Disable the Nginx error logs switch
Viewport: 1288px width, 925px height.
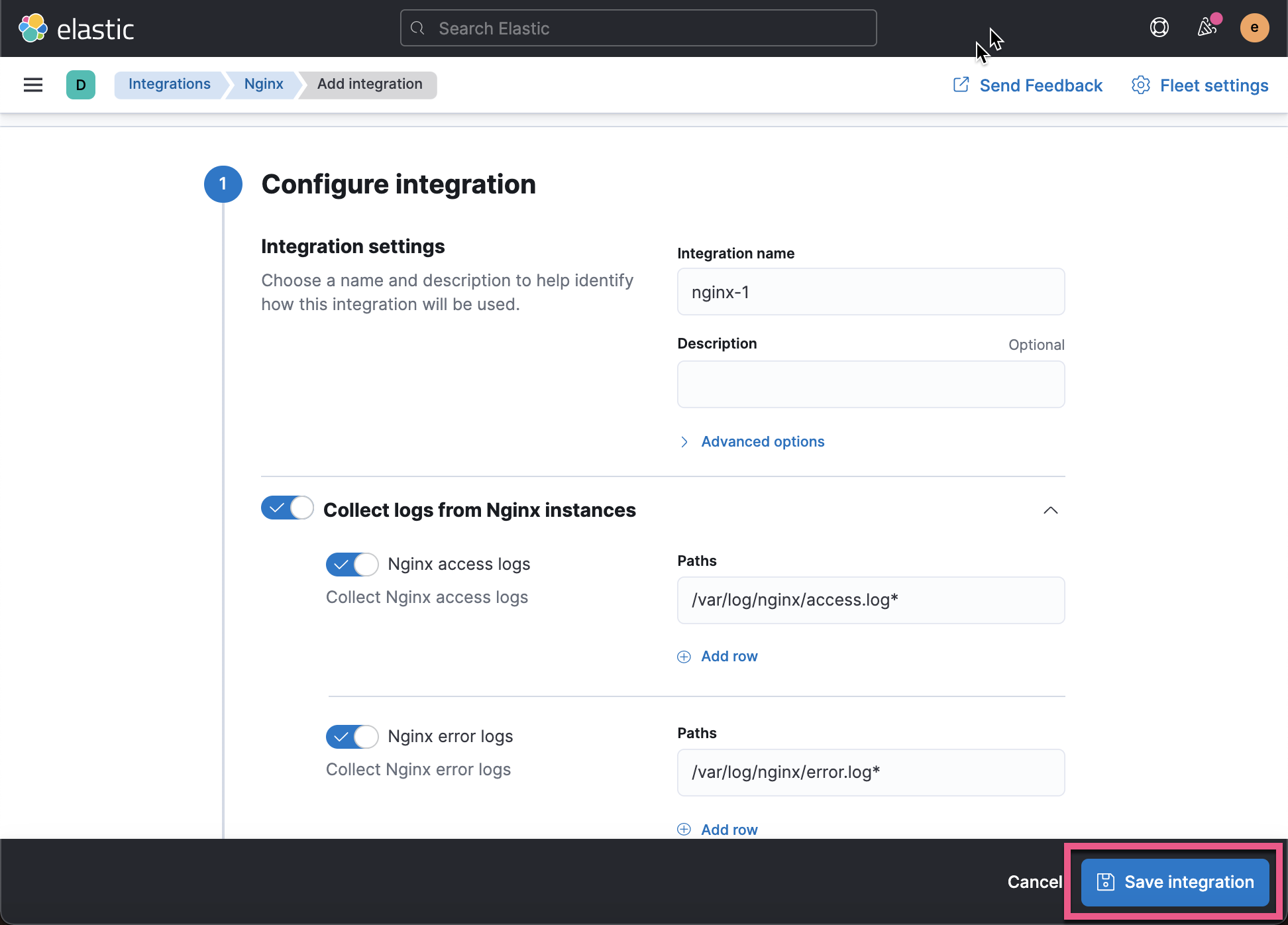352,737
